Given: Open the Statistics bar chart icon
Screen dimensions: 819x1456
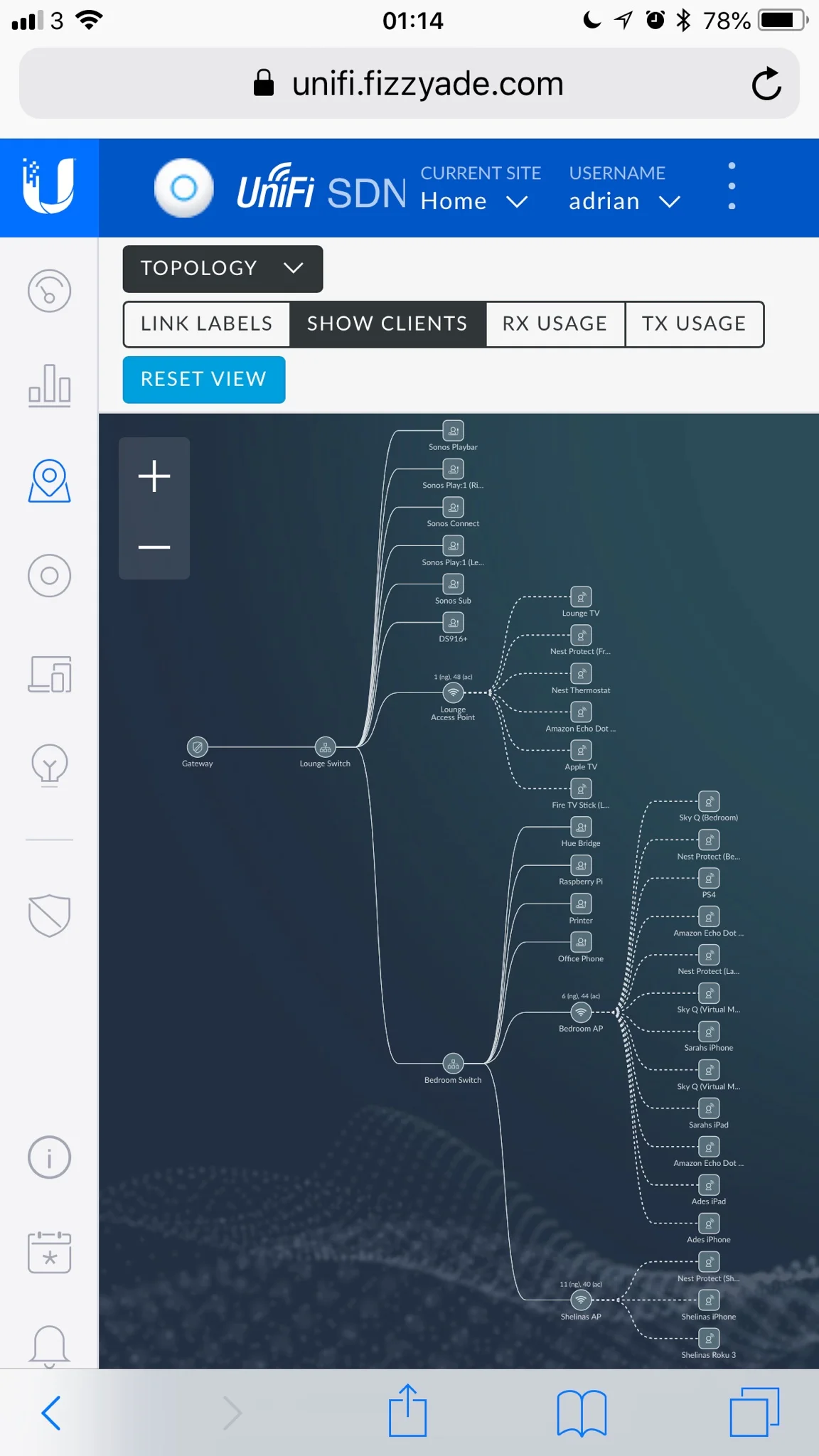Looking at the screenshot, I should click(49, 385).
